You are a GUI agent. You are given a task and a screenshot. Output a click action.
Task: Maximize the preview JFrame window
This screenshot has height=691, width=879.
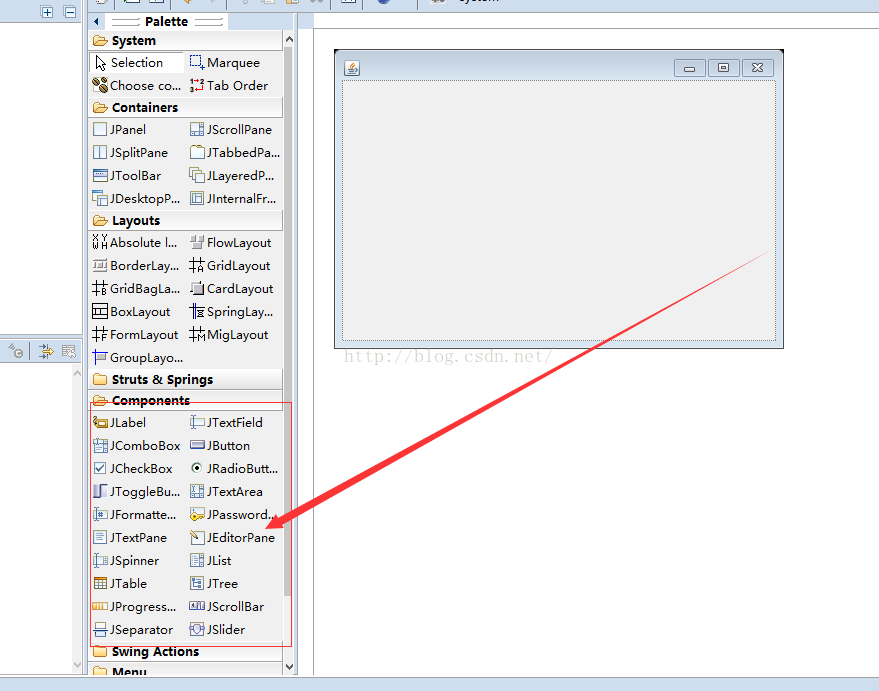point(724,68)
